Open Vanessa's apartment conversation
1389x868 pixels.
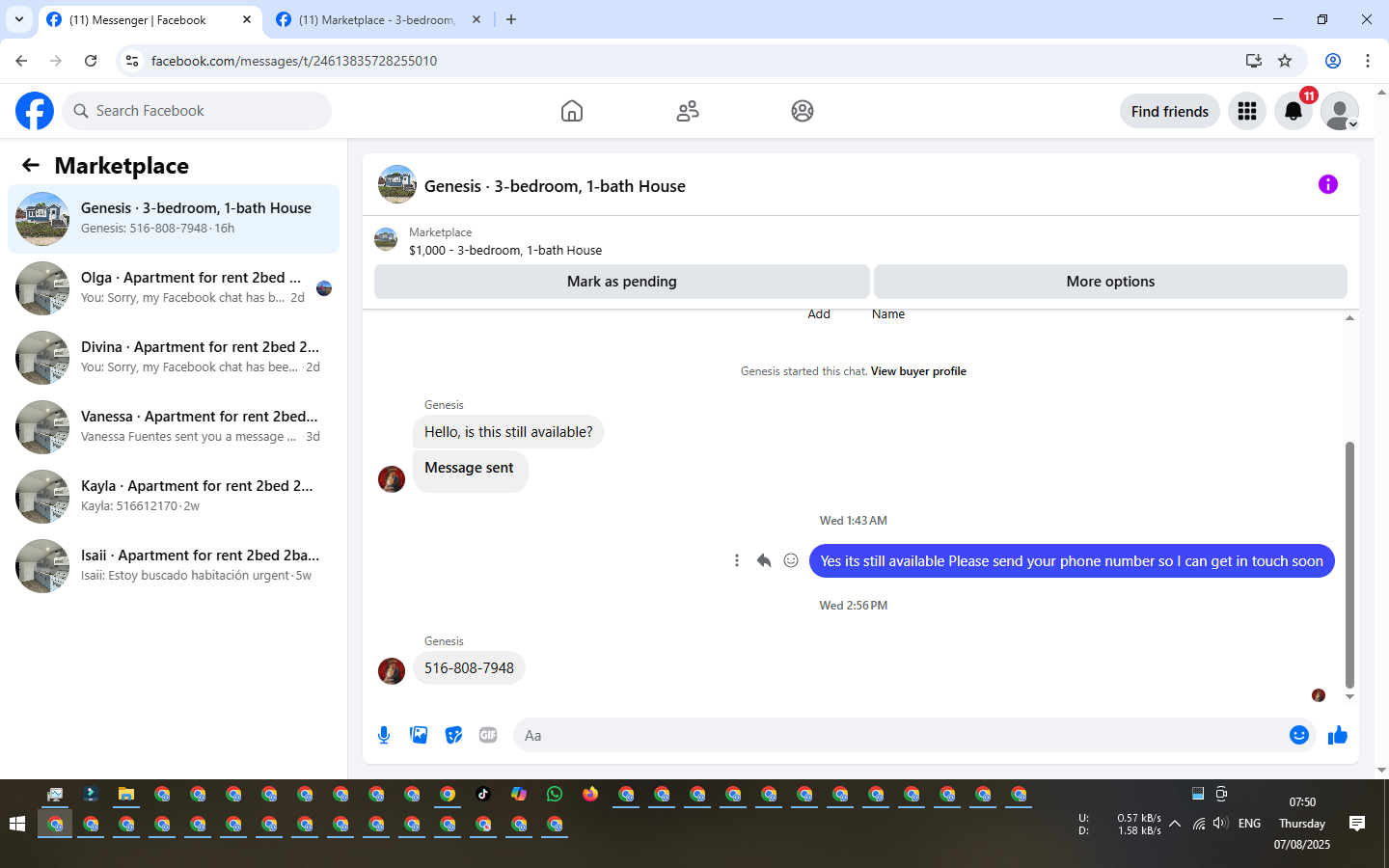click(x=174, y=427)
